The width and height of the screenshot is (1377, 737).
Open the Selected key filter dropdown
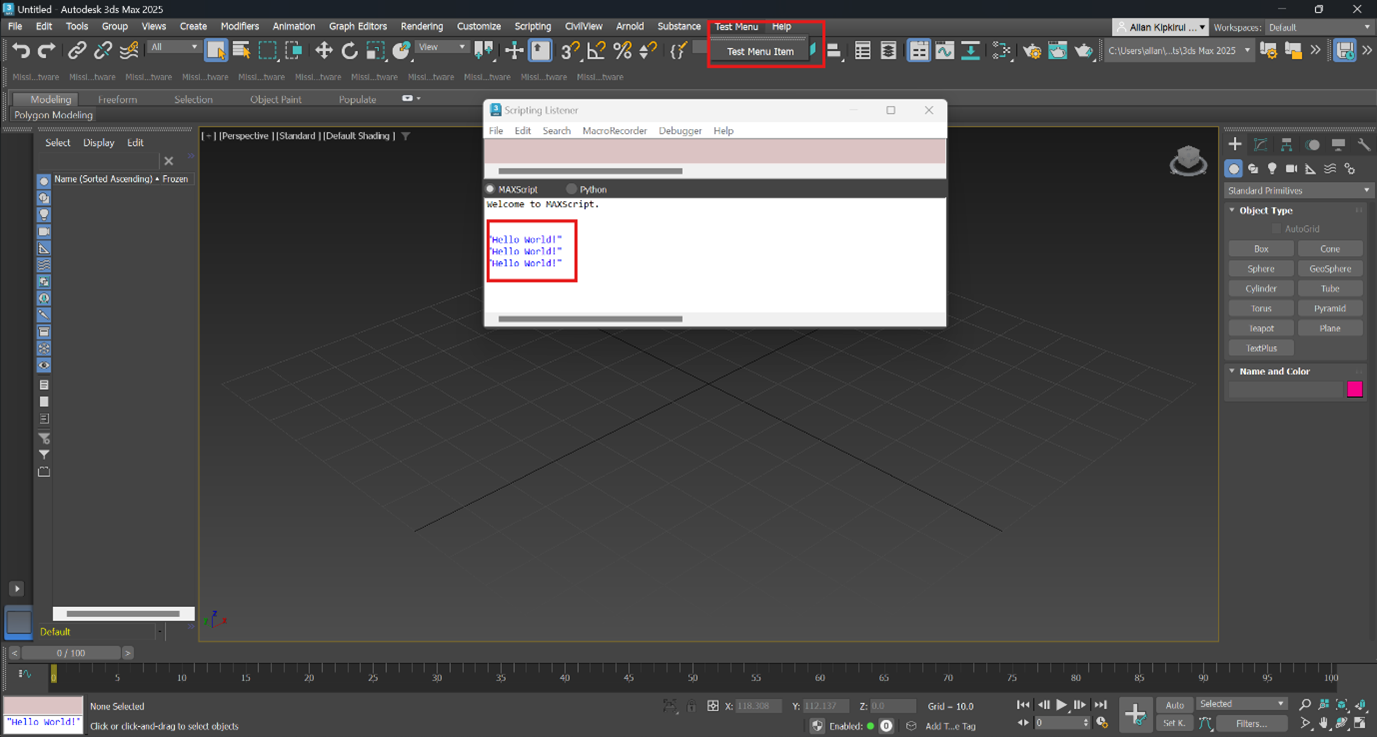coord(1242,704)
